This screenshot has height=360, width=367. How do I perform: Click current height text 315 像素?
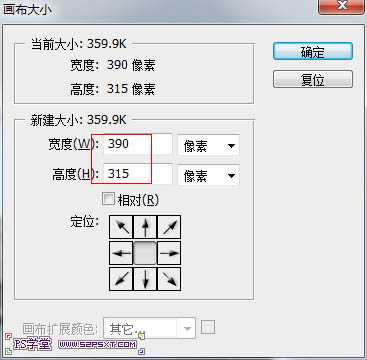[x=131, y=89]
